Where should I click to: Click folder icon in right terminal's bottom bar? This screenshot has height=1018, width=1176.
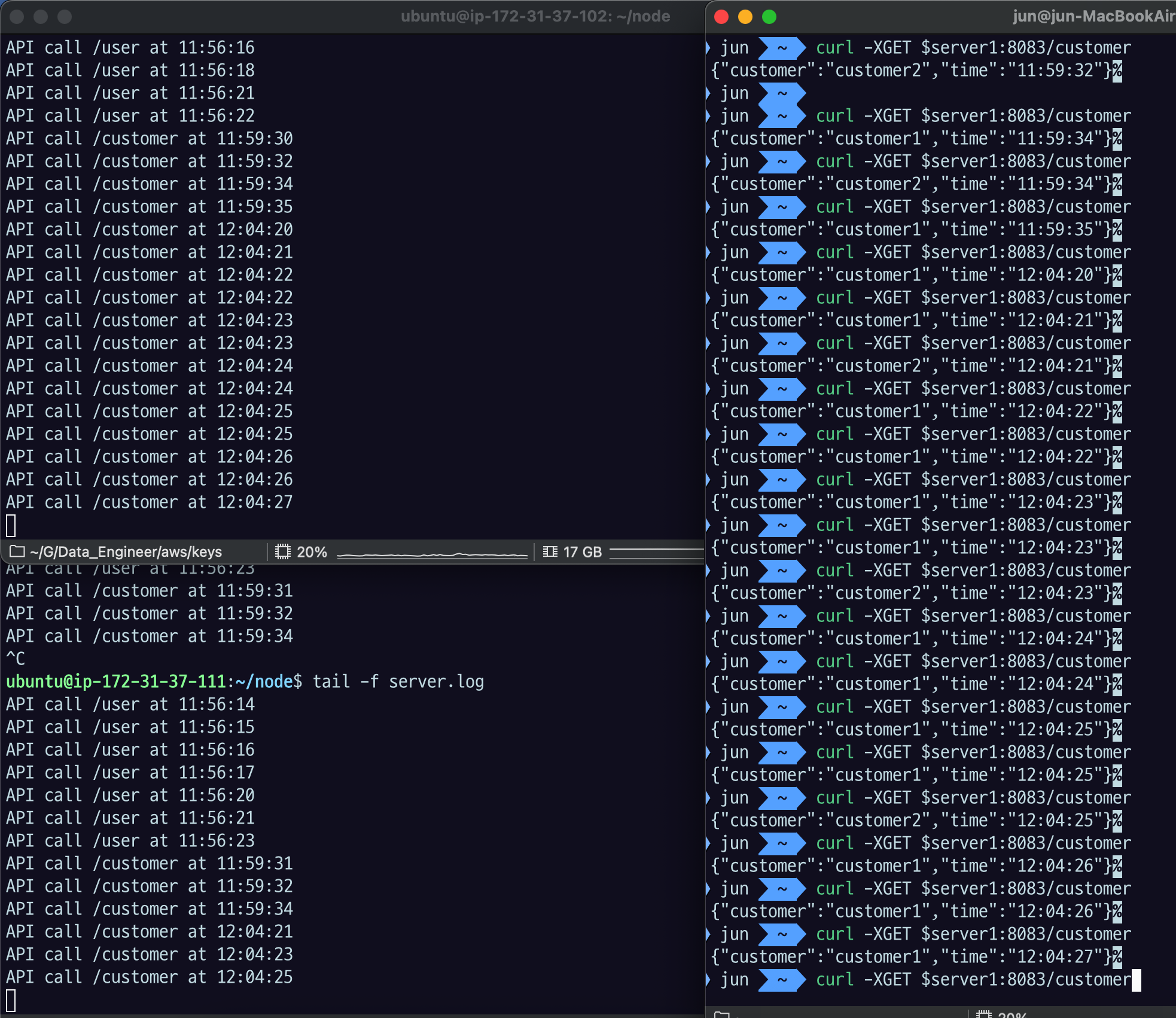pyautogui.click(x=722, y=1014)
